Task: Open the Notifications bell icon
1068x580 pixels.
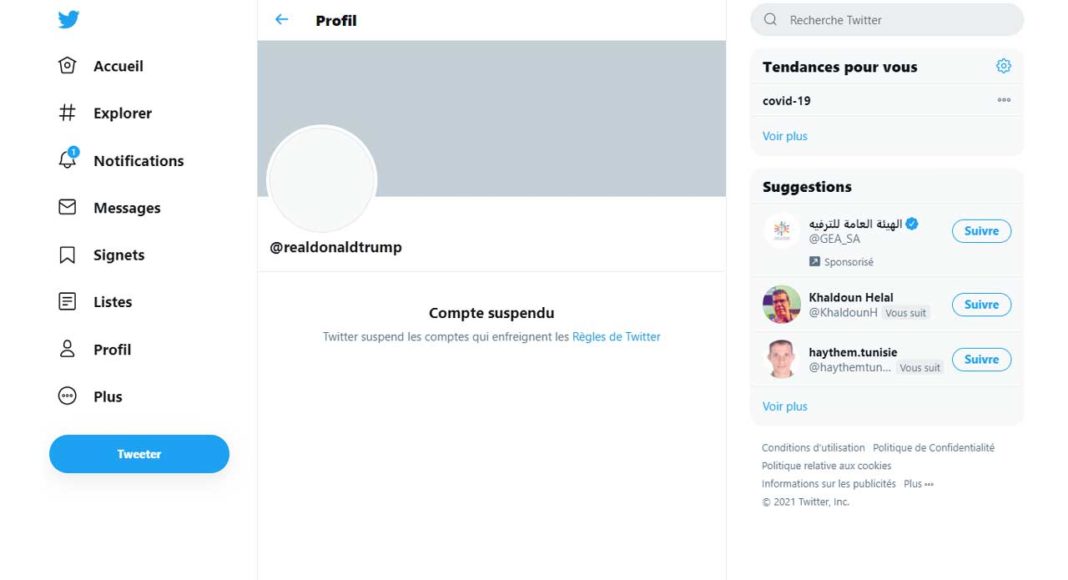Action: [67, 159]
